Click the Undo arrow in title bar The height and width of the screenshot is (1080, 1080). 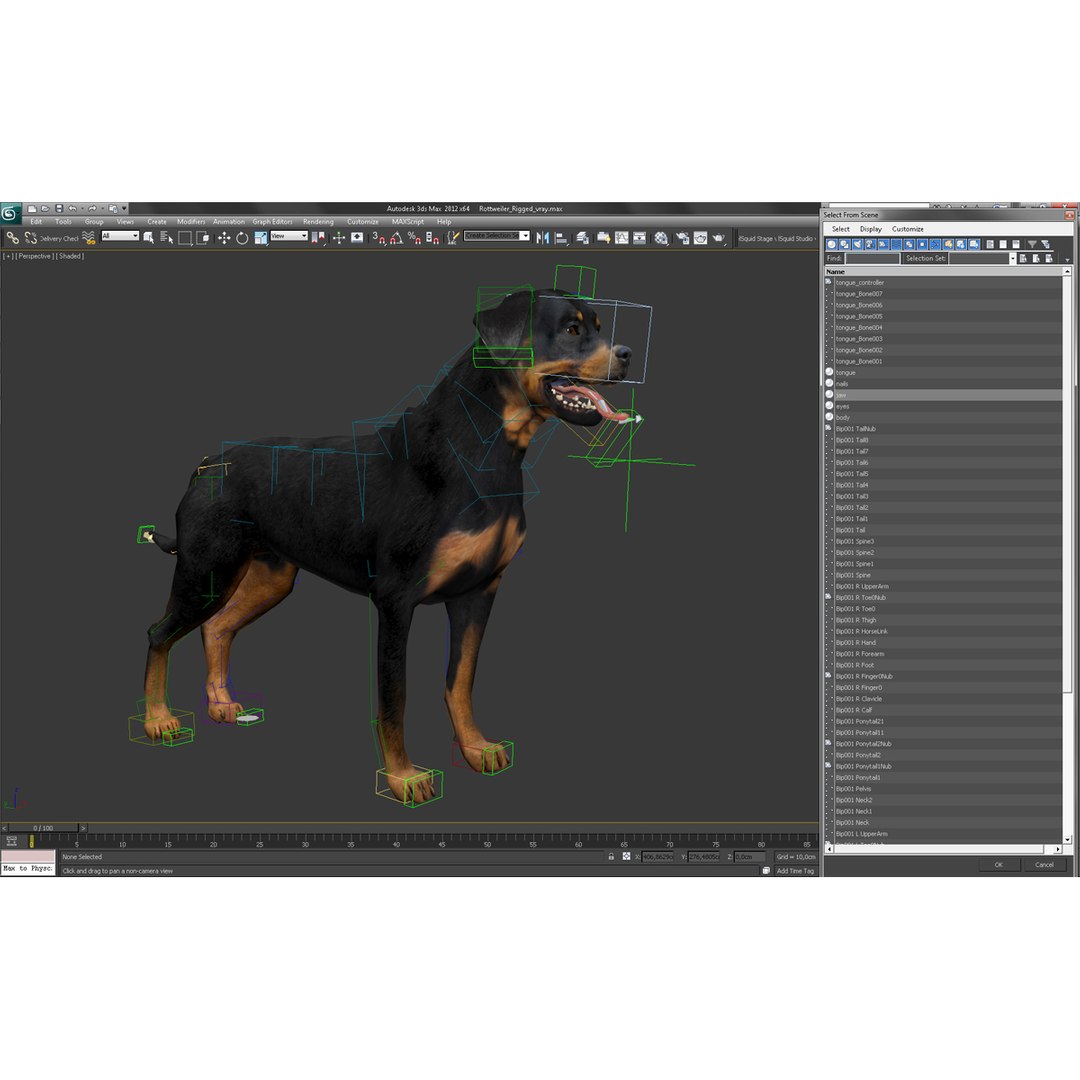(x=72, y=209)
